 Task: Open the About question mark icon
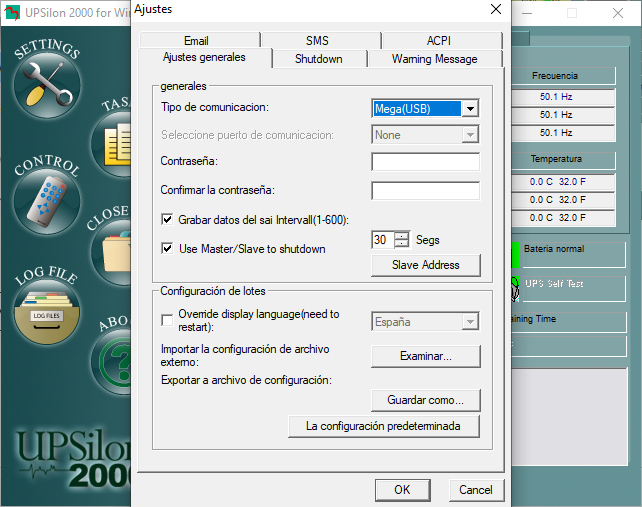pos(111,362)
